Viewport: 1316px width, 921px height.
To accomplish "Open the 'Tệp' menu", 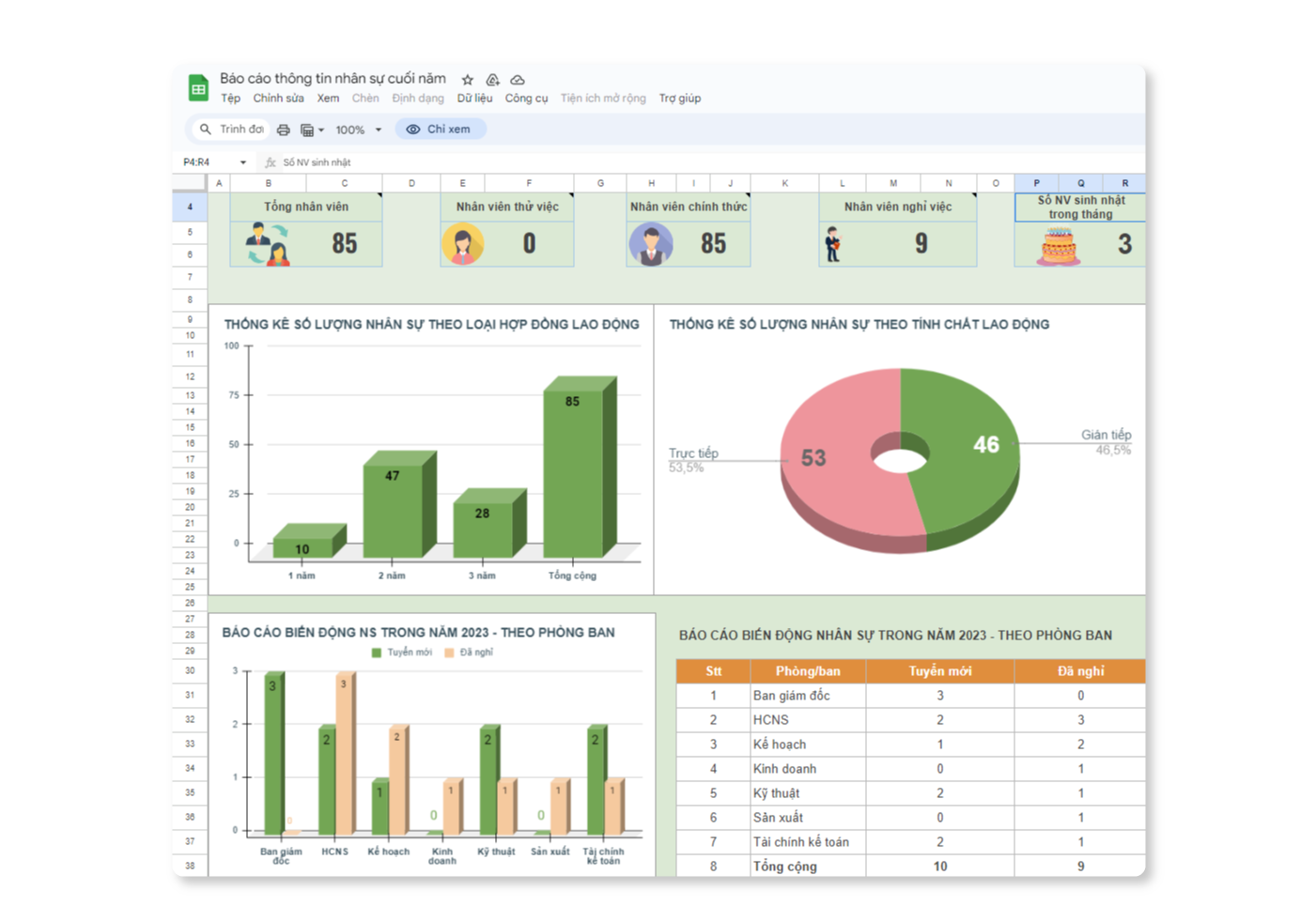I will point(230,99).
